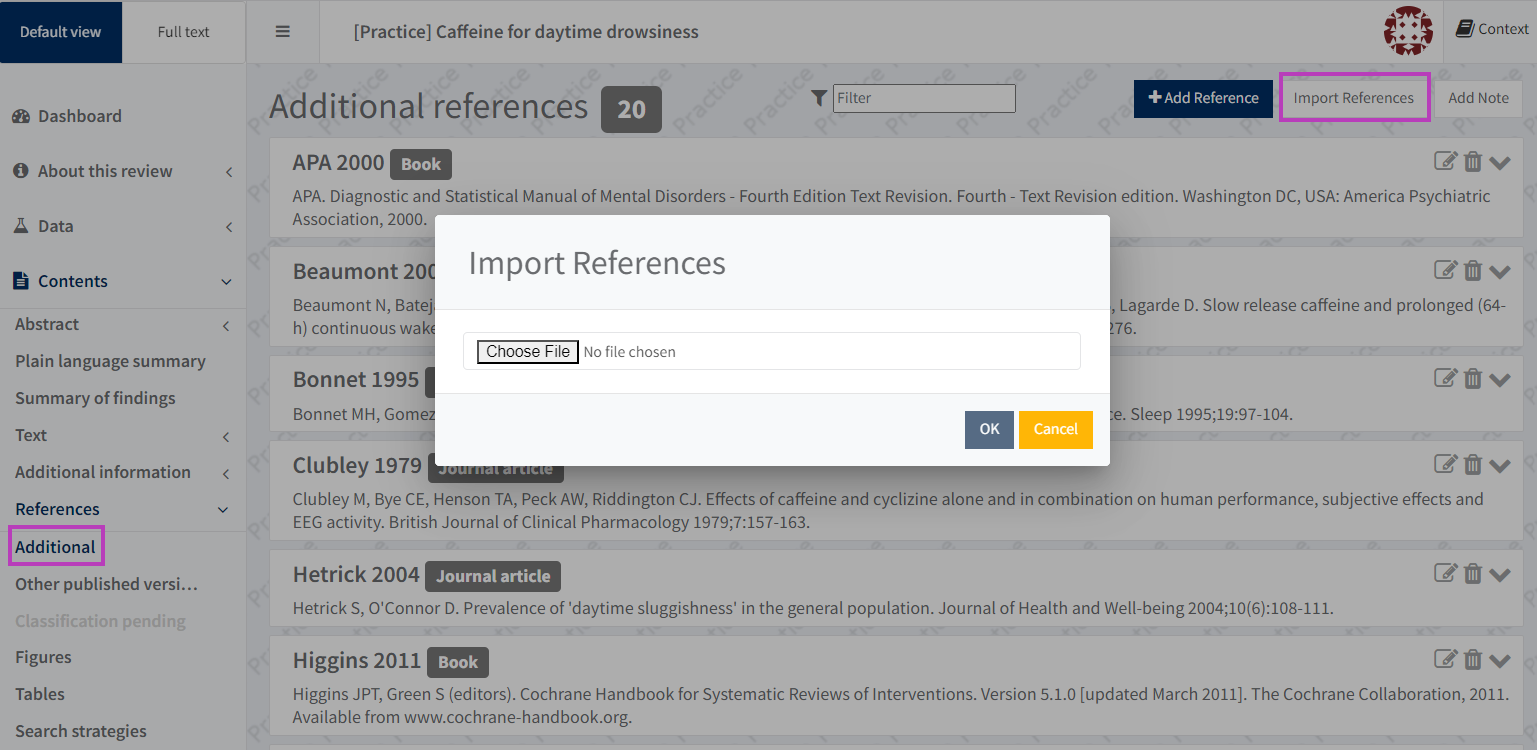Image resolution: width=1537 pixels, height=750 pixels.
Task: Click the hamburger menu icon
Action: click(283, 32)
